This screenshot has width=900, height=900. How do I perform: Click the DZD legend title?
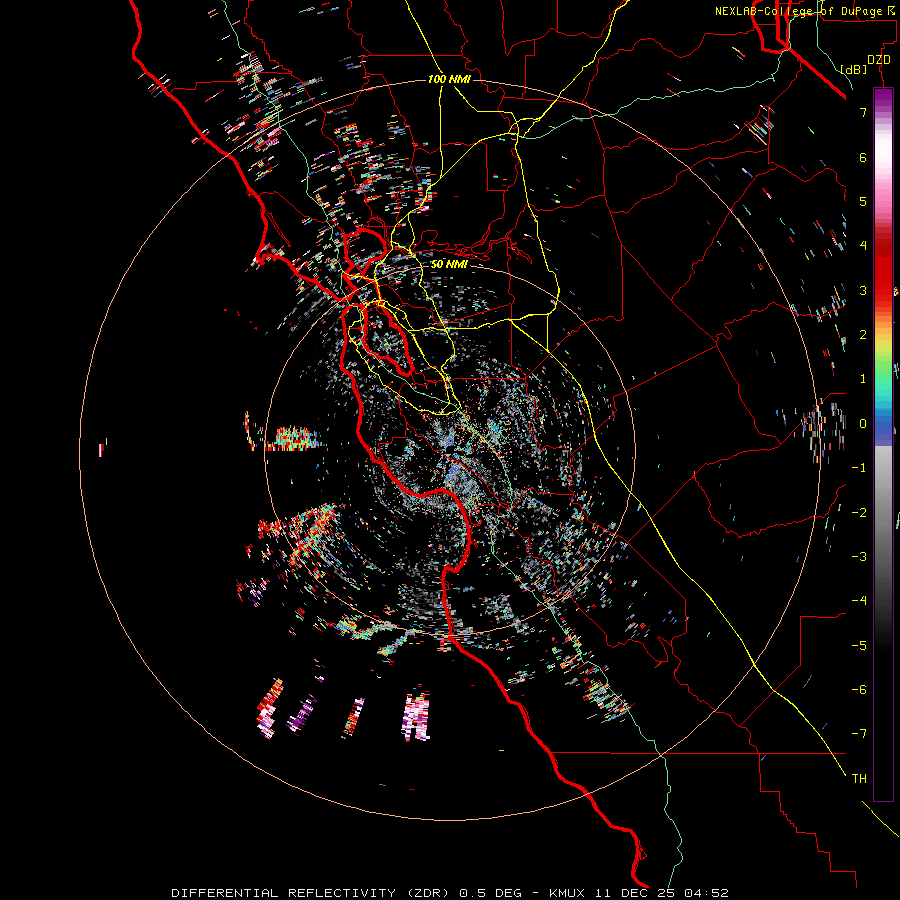pos(879,60)
